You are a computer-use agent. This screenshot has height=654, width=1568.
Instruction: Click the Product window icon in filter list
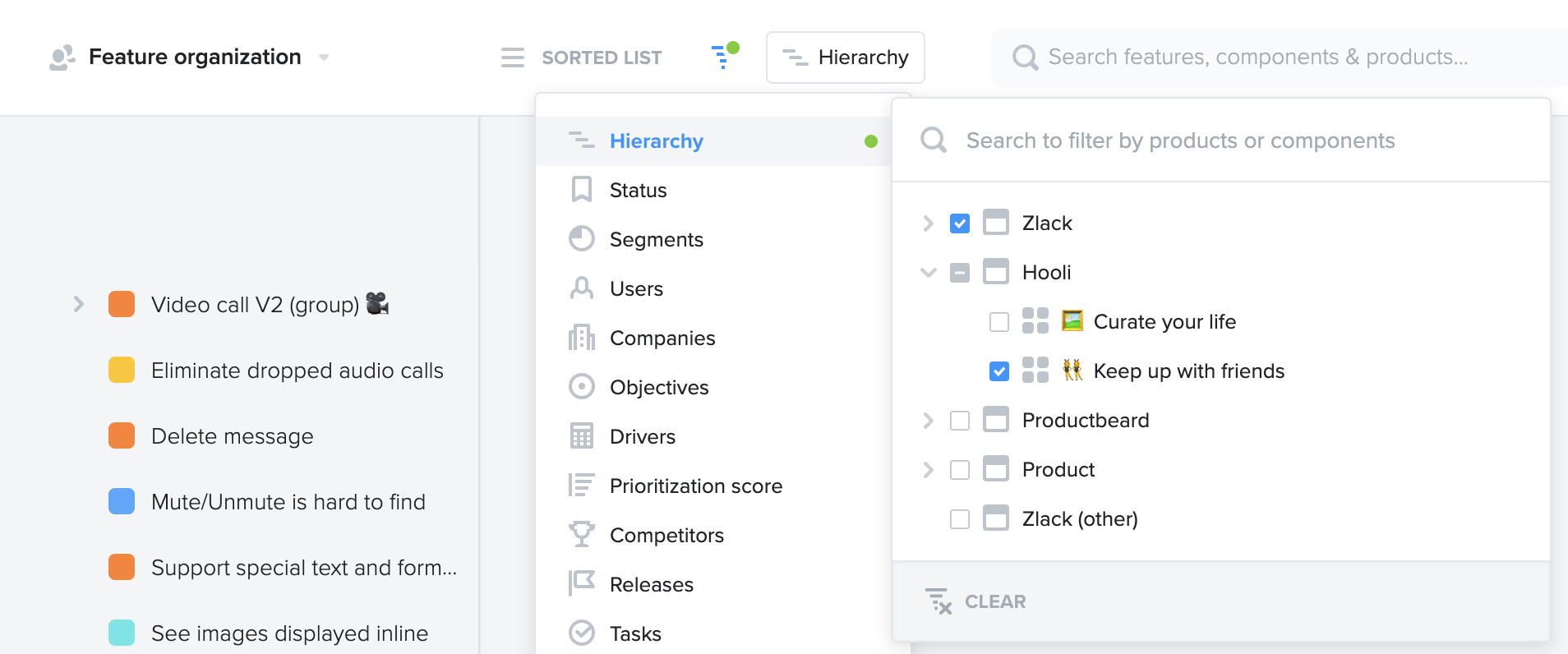point(996,469)
